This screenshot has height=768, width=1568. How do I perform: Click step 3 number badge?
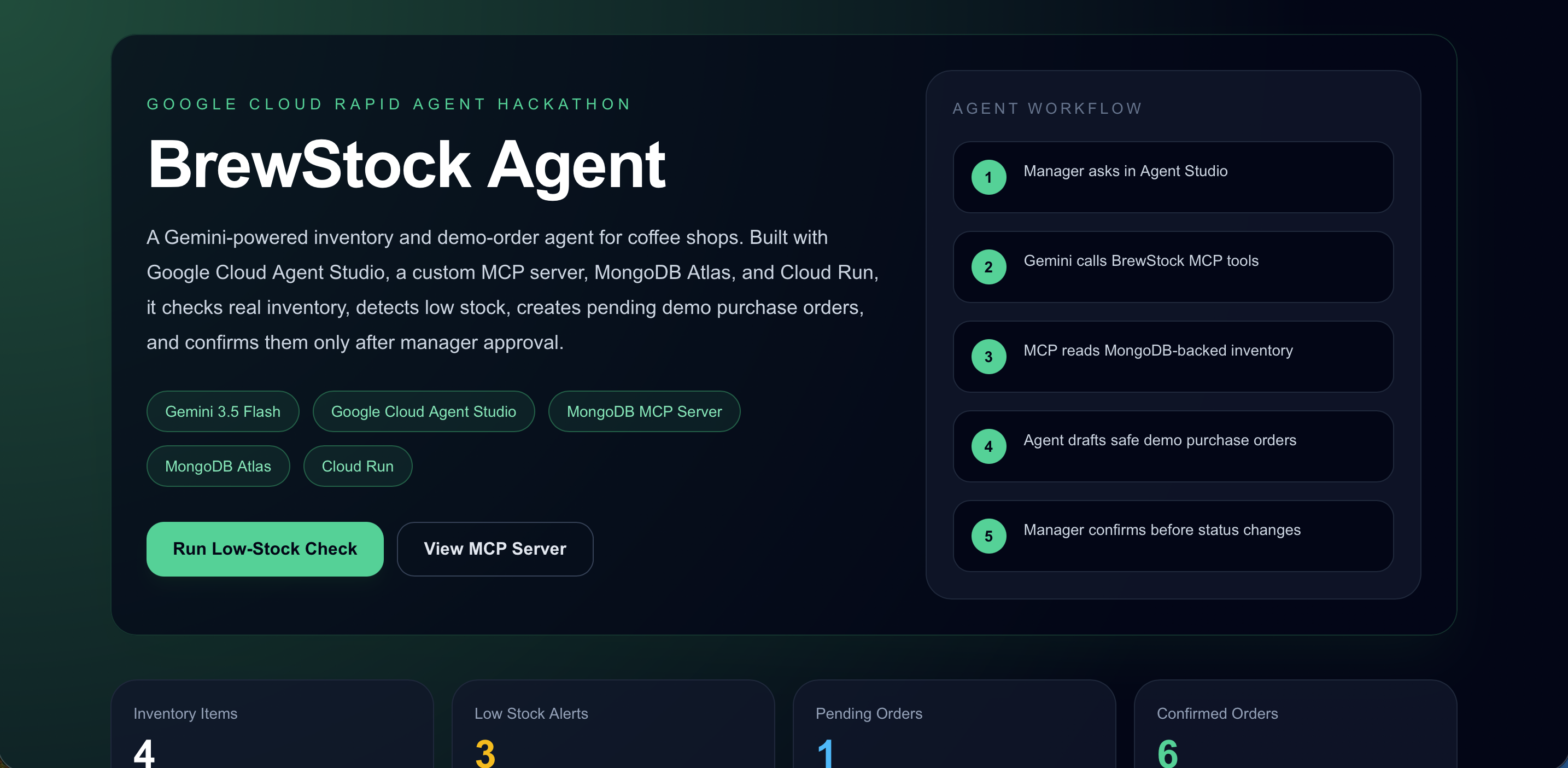[988, 357]
